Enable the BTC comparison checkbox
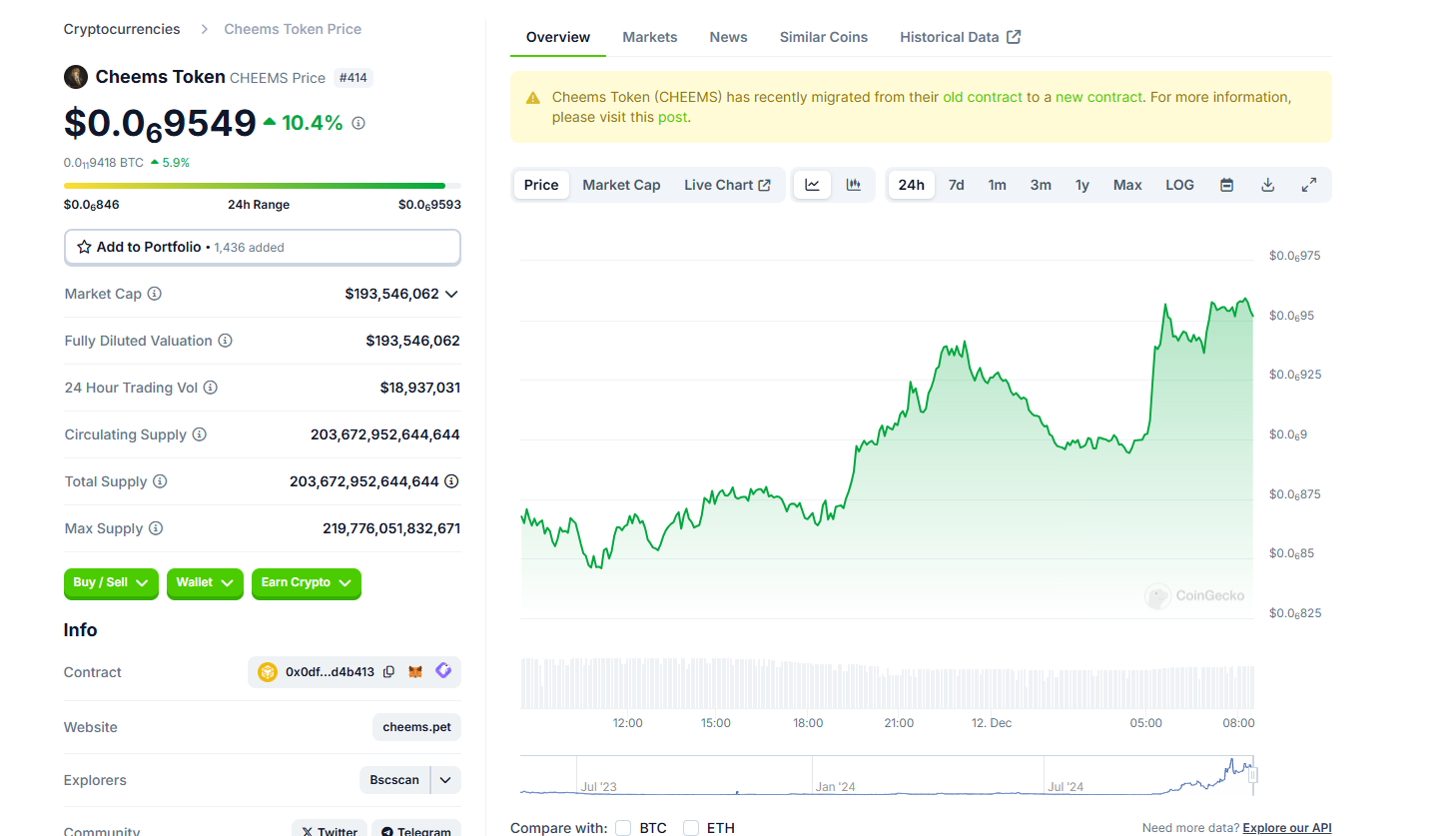The height and width of the screenshot is (836, 1456). [x=623, y=828]
